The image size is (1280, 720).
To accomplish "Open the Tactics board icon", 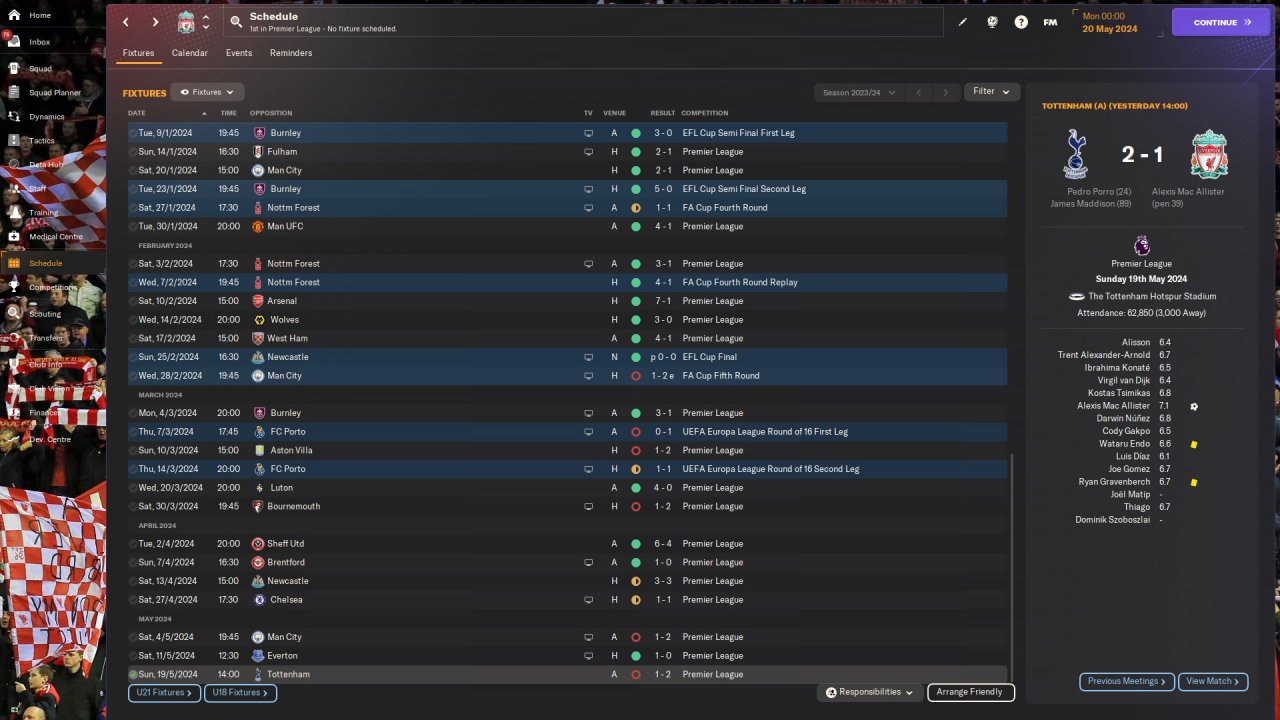I will tap(13, 140).
